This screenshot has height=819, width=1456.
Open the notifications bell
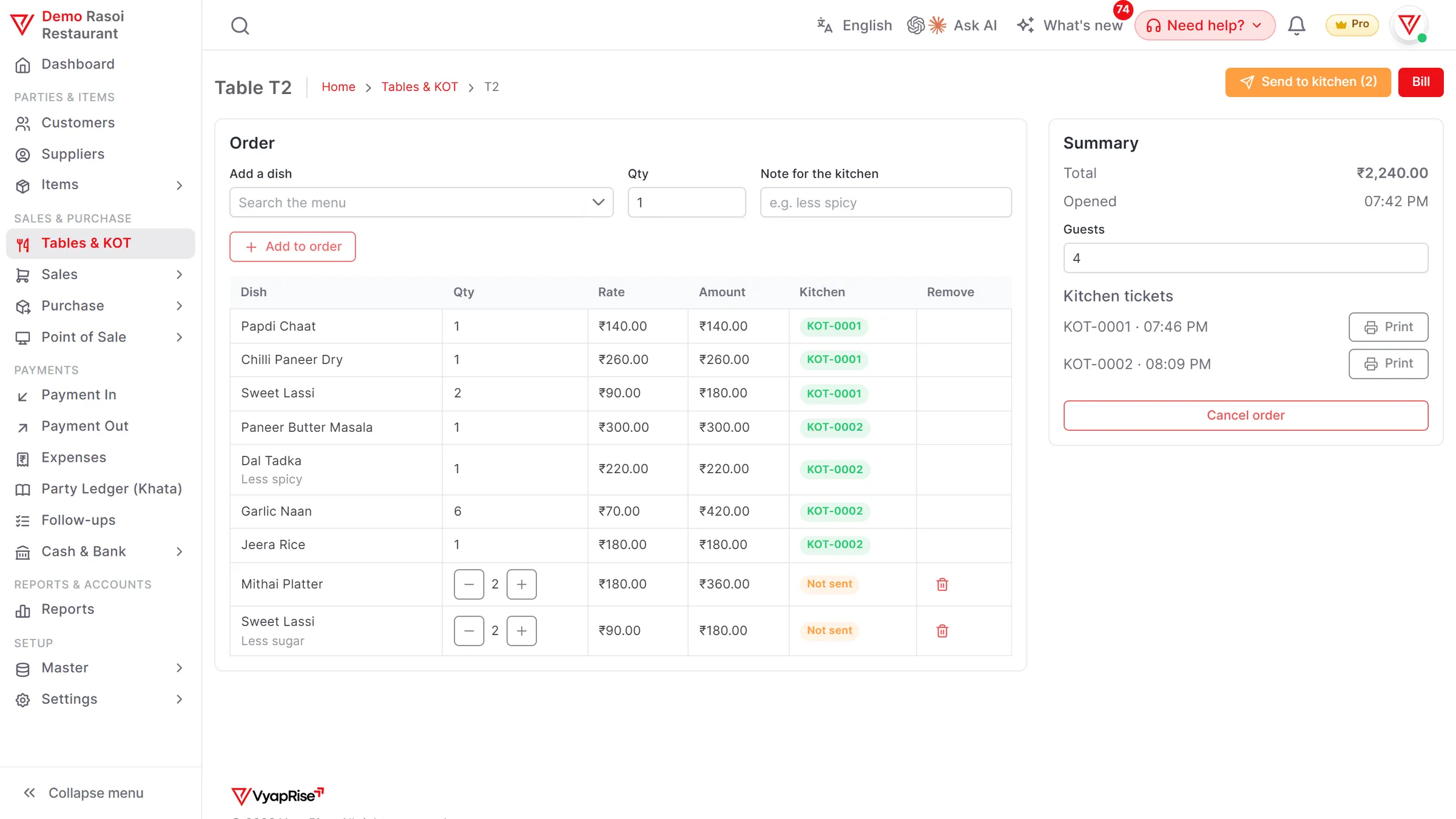[x=1296, y=25]
